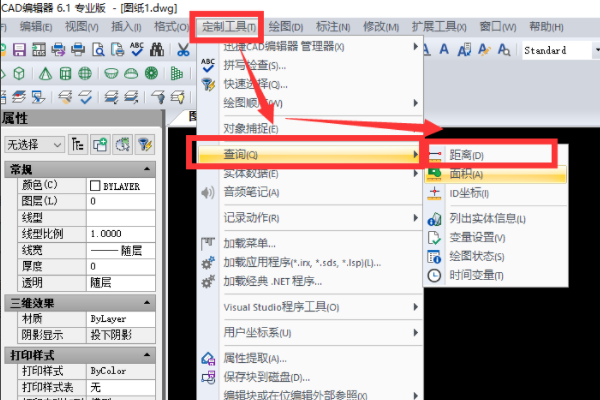Select the dome primitive icon

[x=131, y=73]
